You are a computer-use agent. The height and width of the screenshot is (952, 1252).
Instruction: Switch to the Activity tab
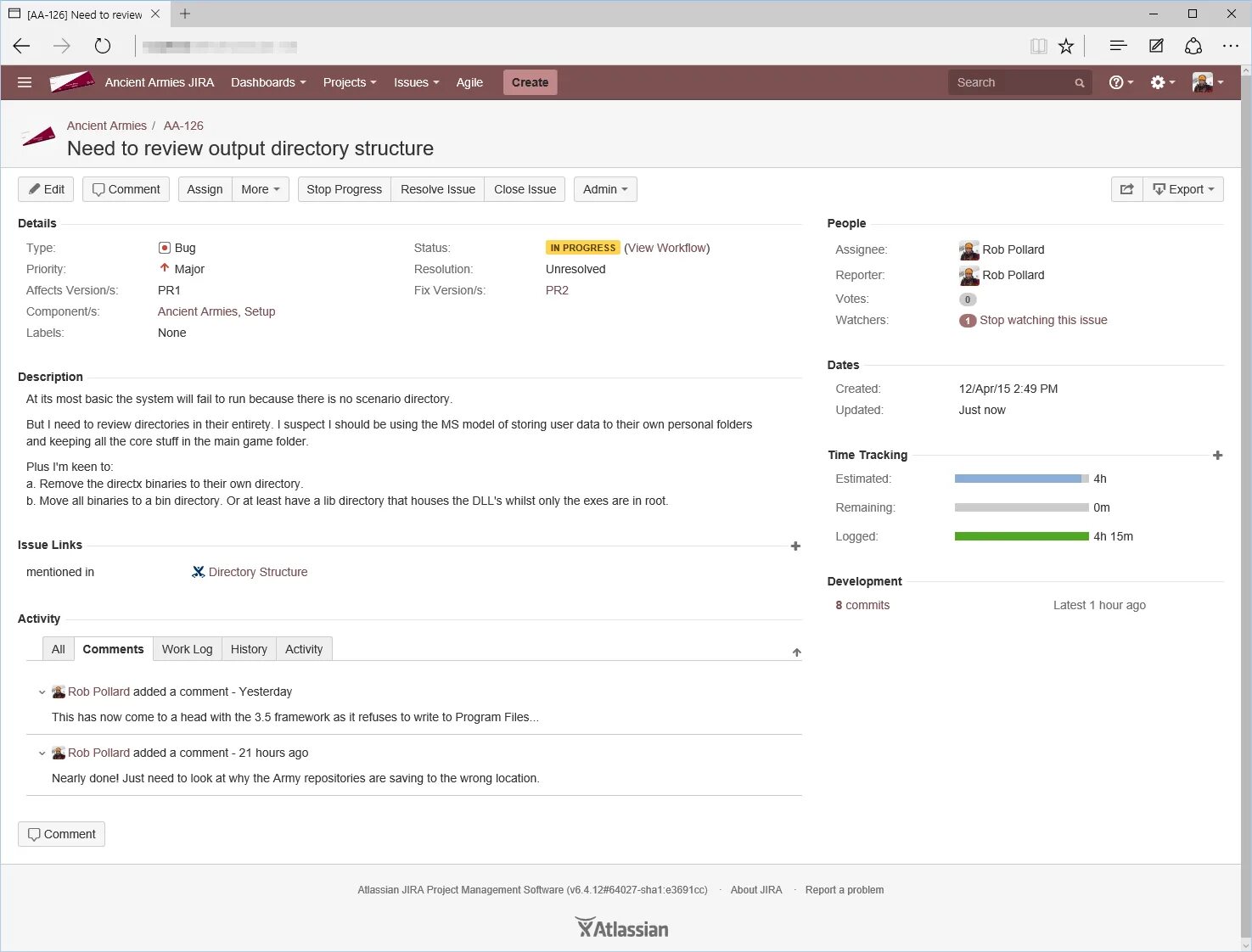tap(304, 649)
